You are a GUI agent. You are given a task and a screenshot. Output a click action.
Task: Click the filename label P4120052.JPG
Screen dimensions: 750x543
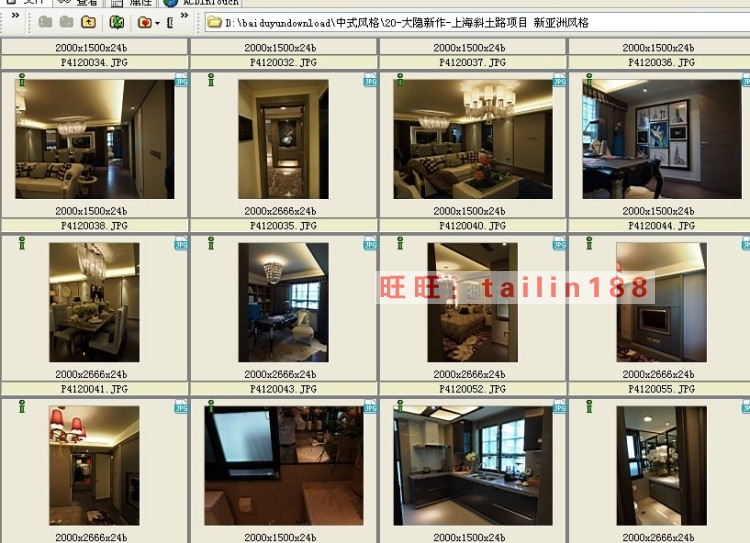473,389
